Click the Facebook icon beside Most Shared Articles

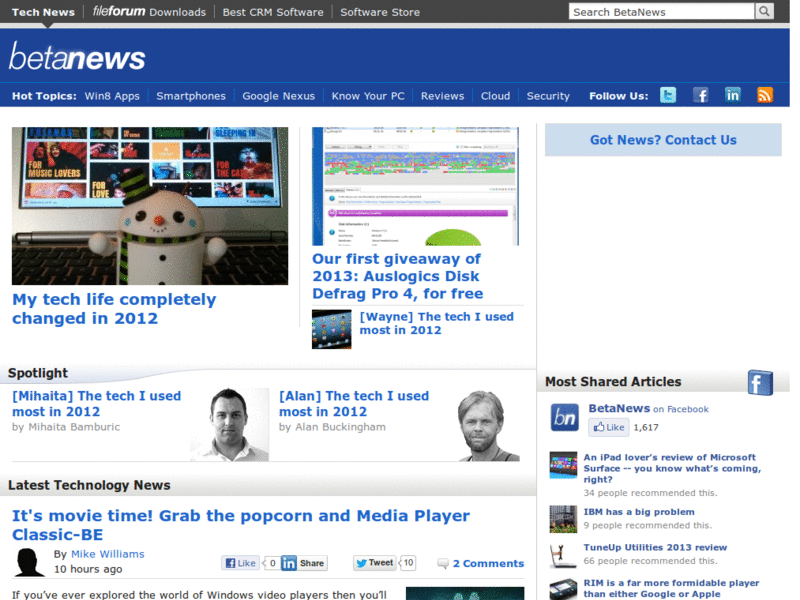pos(760,383)
